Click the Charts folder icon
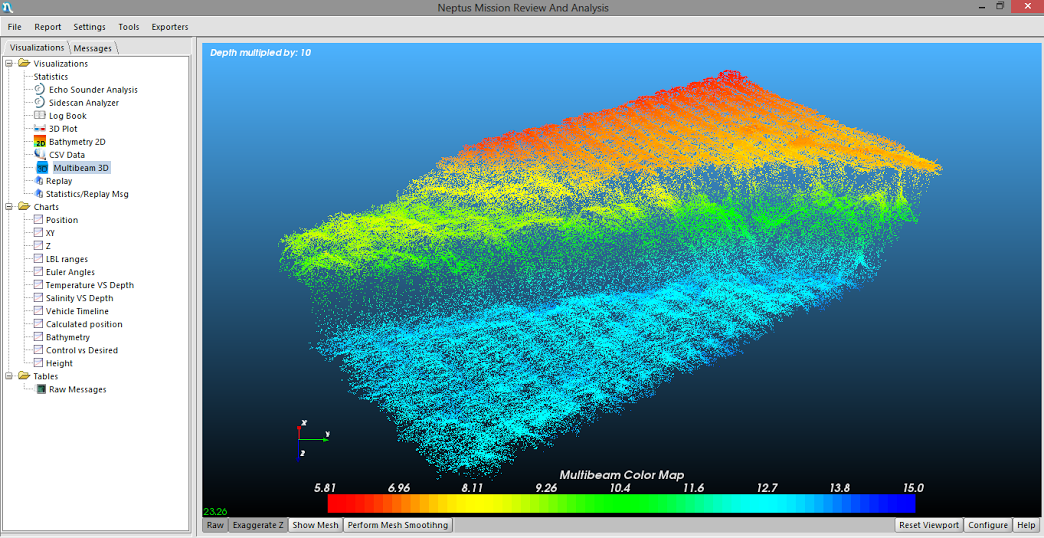 [x=24, y=206]
